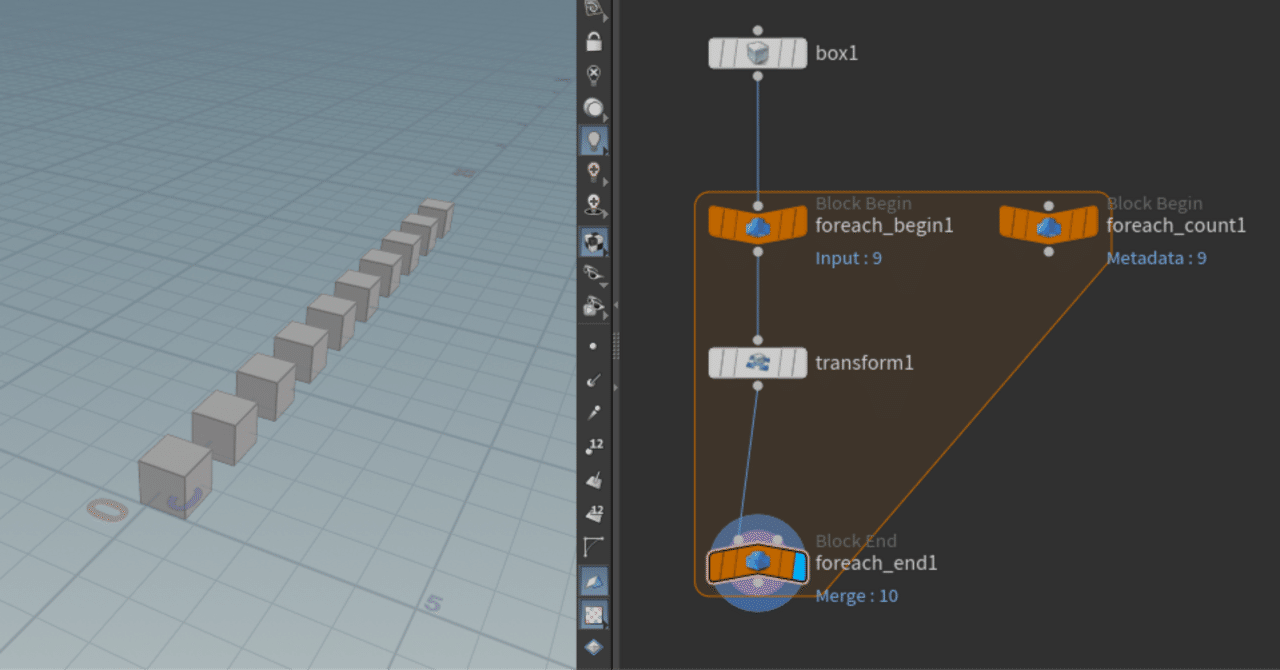Open shading mode sphere dropdown
The image size is (1280, 670).
pos(594,107)
